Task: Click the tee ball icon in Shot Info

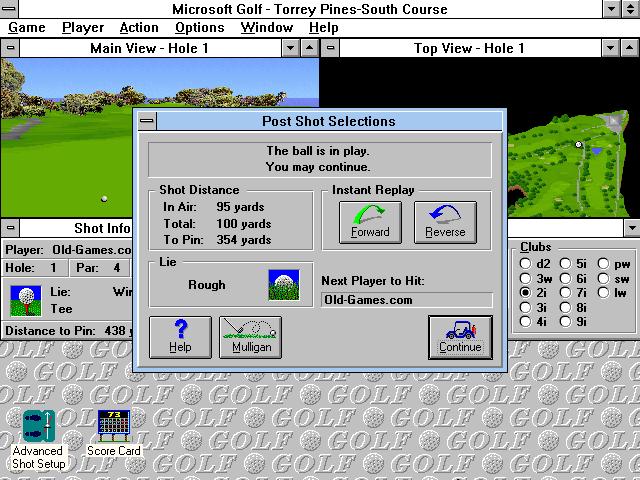Action: pos(26,301)
